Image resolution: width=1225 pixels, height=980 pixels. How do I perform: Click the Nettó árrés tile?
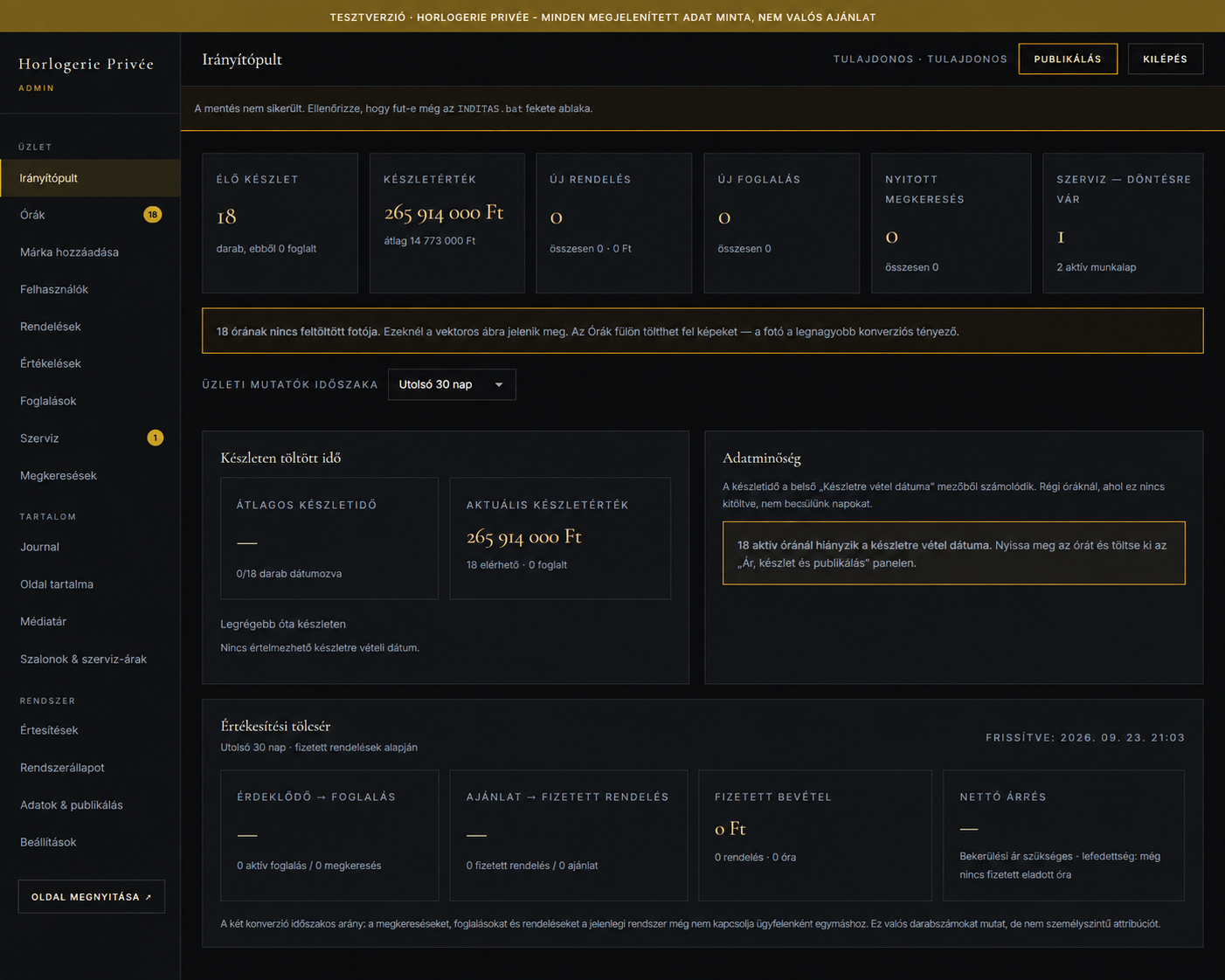[x=1063, y=835]
